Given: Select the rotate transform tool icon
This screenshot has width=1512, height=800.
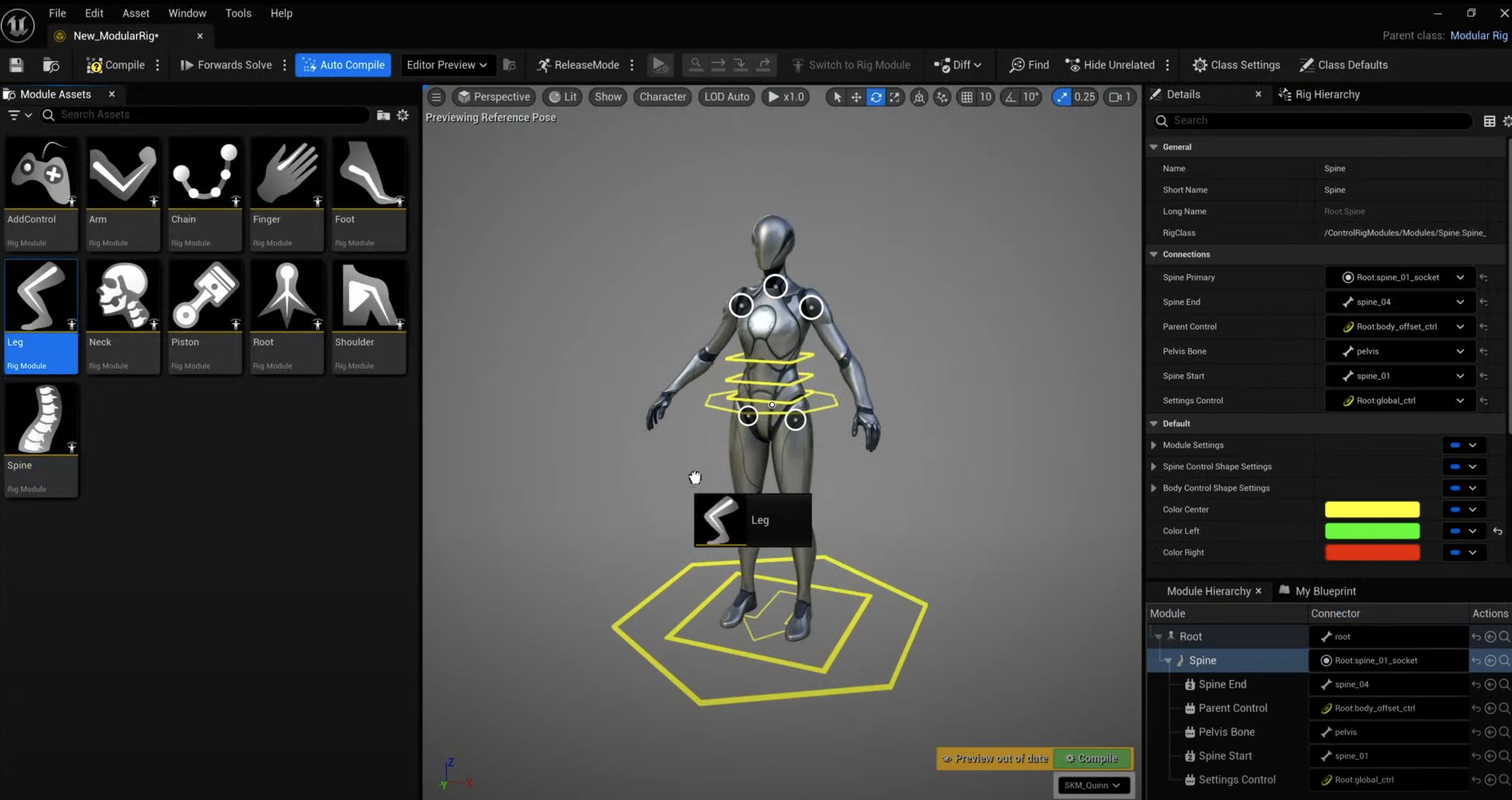Looking at the screenshot, I should [876, 97].
